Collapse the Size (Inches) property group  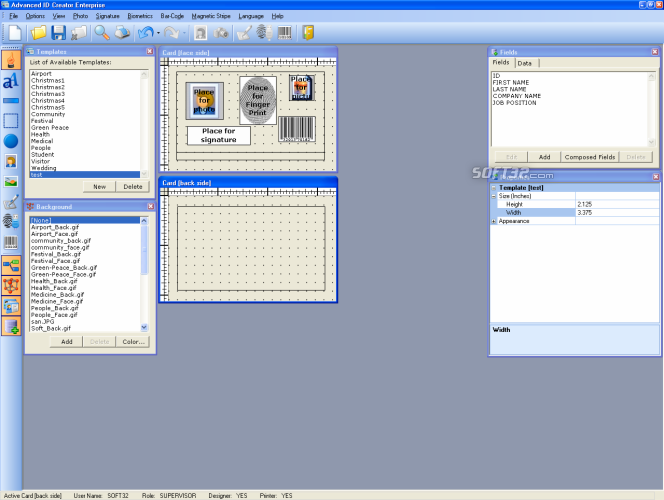point(494,196)
